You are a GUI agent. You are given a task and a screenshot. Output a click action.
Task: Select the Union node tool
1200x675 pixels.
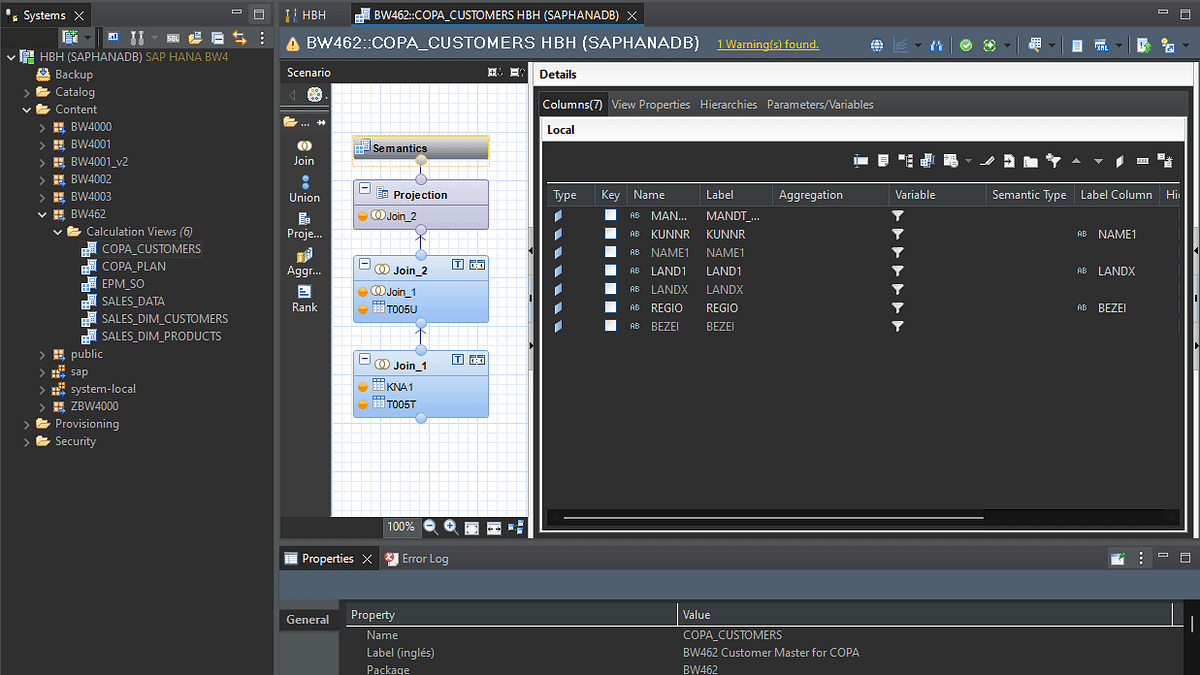[x=304, y=188]
